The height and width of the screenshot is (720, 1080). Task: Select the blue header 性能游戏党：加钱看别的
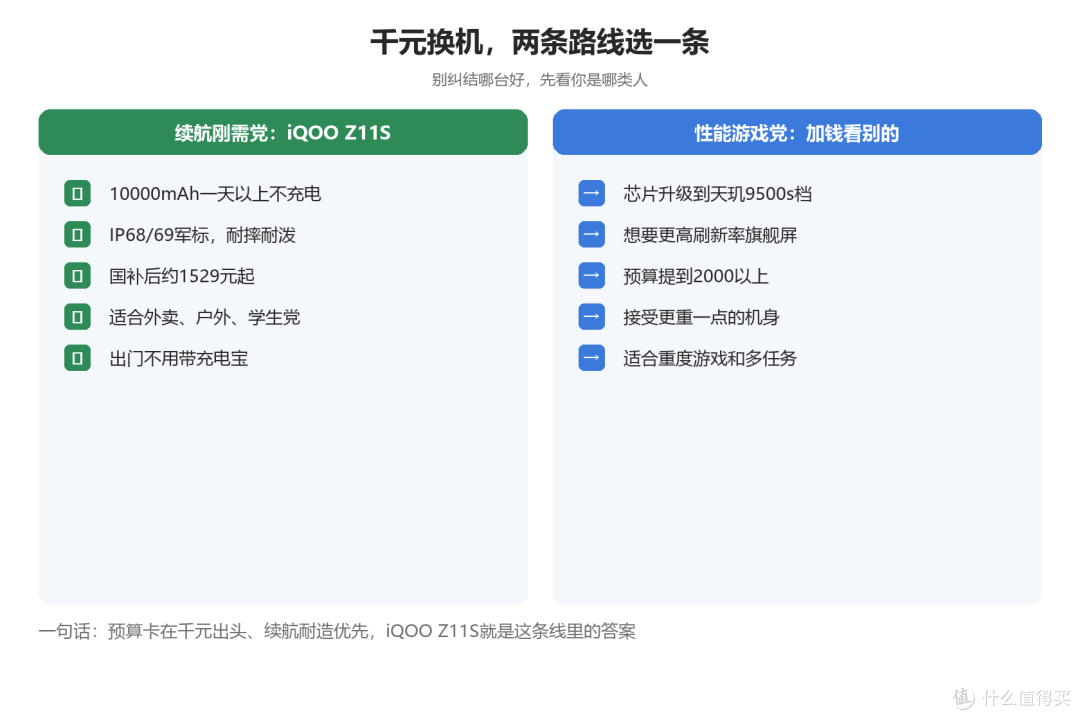(797, 132)
